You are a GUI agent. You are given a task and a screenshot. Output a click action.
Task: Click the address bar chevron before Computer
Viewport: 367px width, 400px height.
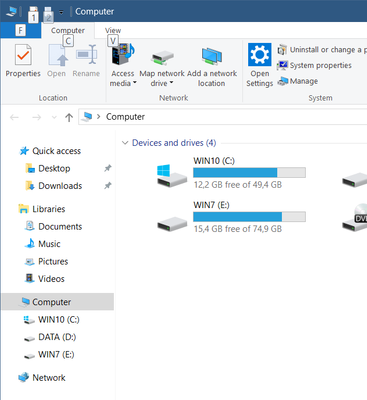click(99, 117)
